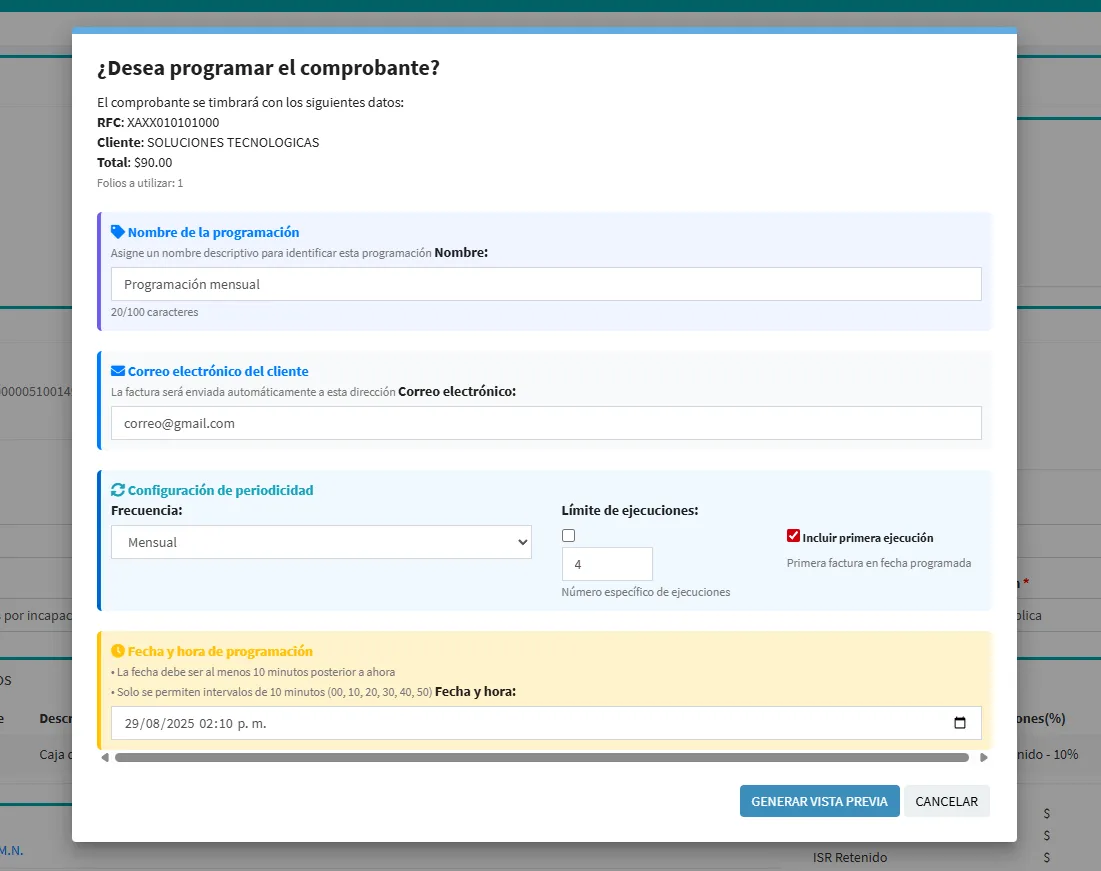Click the Frecuencia: label

click(x=147, y=510)
